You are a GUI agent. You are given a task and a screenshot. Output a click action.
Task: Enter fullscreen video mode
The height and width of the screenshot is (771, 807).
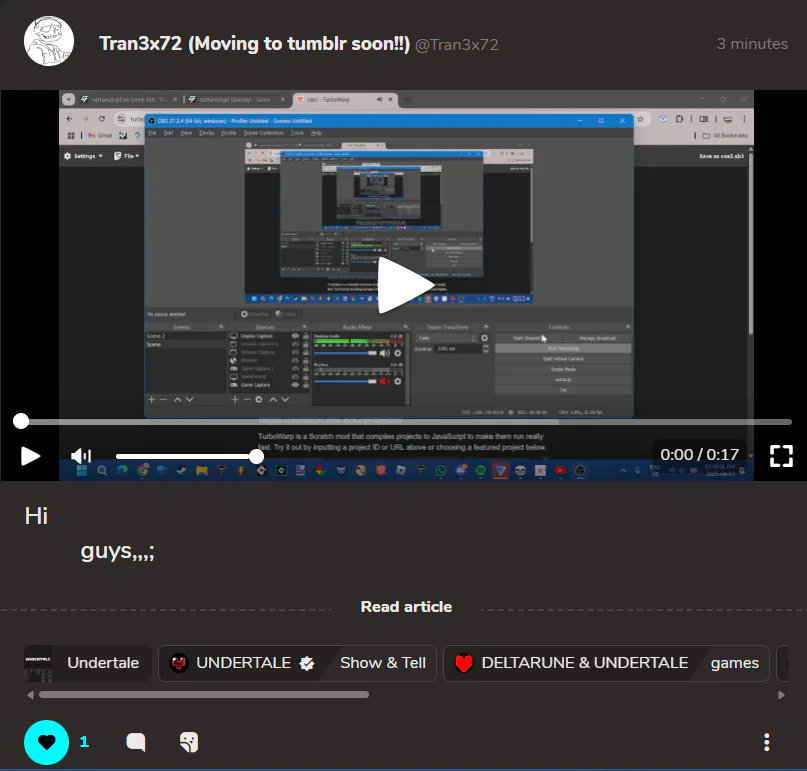tap(781, 456)
